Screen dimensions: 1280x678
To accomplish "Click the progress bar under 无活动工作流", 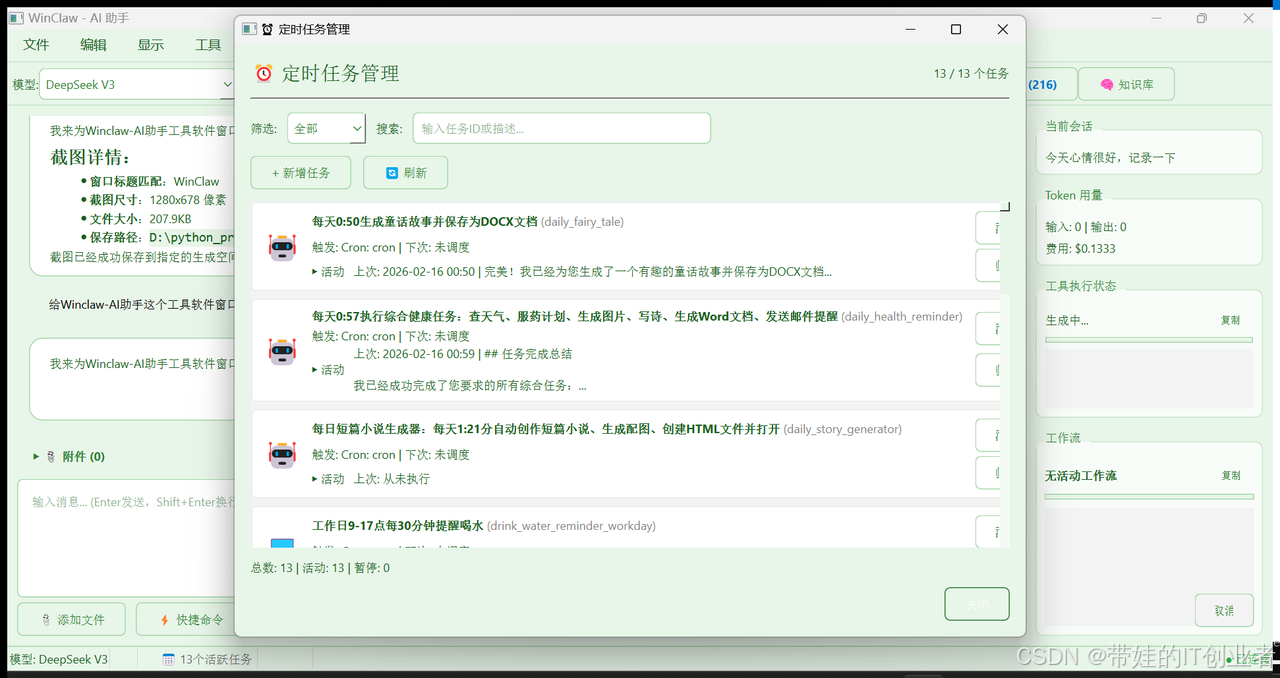I will coord(1149,496).
